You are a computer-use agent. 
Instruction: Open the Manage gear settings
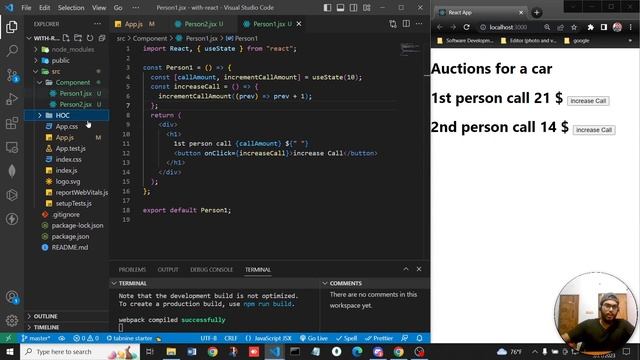pyautogui.click(x=12, y=320)
